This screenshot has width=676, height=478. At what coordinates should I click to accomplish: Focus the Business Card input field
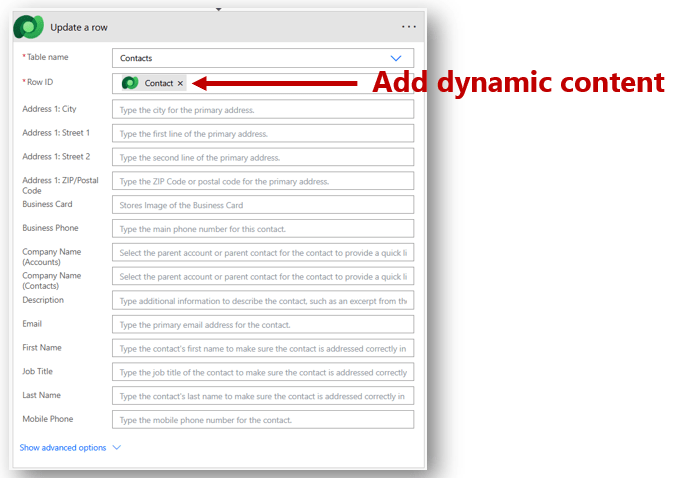pyautogui.click(x=263, y=205)
